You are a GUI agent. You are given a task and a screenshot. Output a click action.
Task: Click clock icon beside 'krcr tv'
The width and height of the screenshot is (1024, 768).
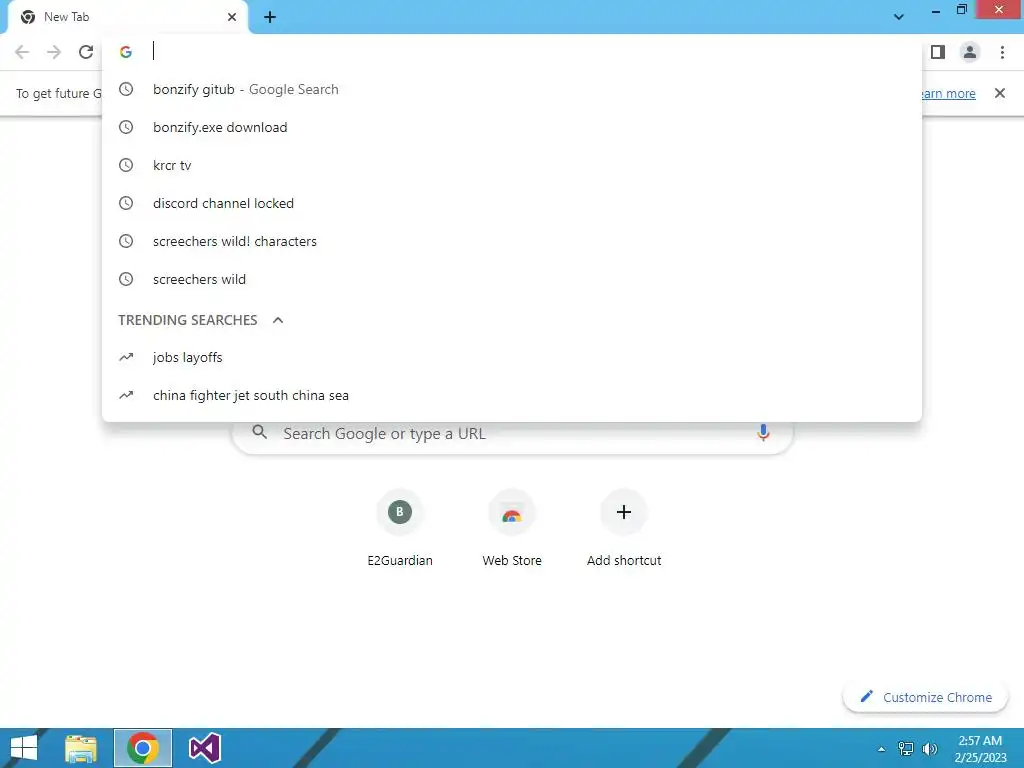(126, 165)
